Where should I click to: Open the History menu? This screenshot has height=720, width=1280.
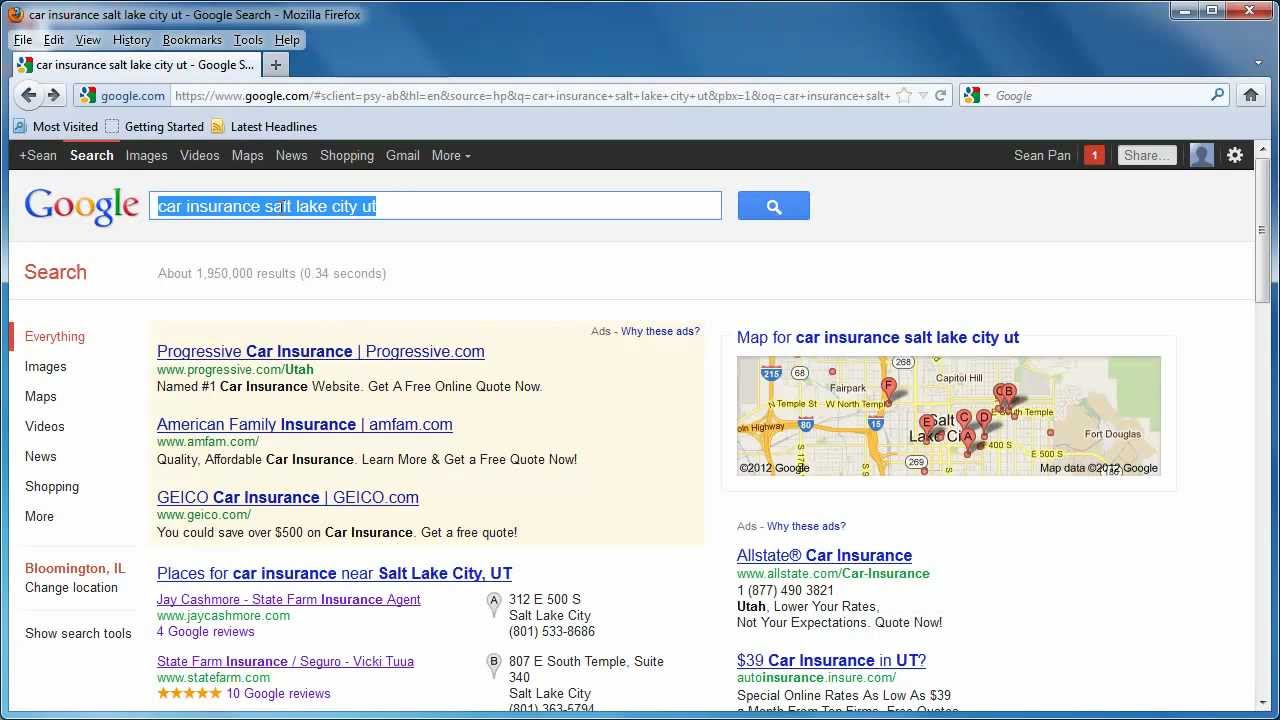[132, 40]
